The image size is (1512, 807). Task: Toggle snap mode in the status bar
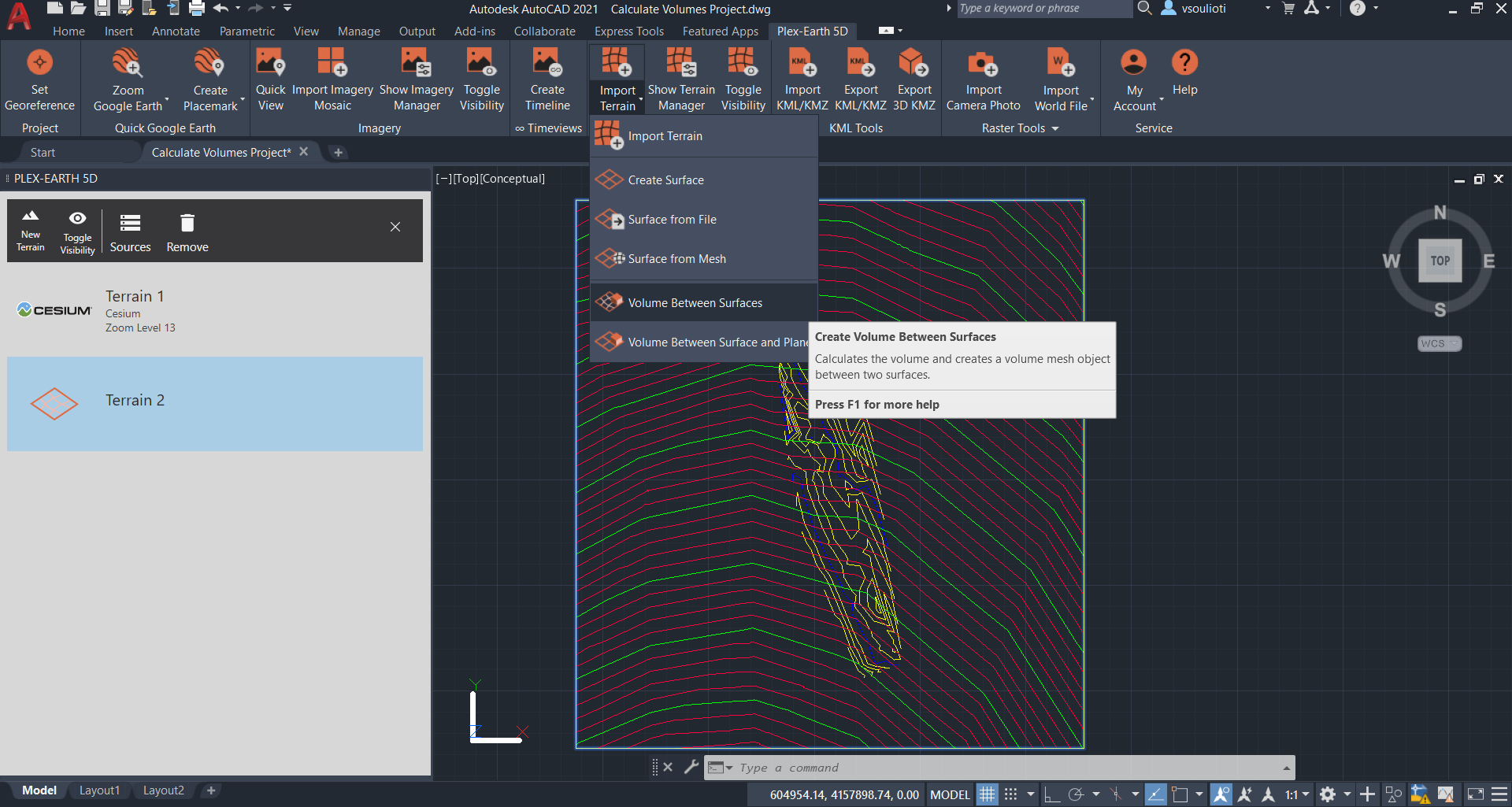coord(1011,794)
